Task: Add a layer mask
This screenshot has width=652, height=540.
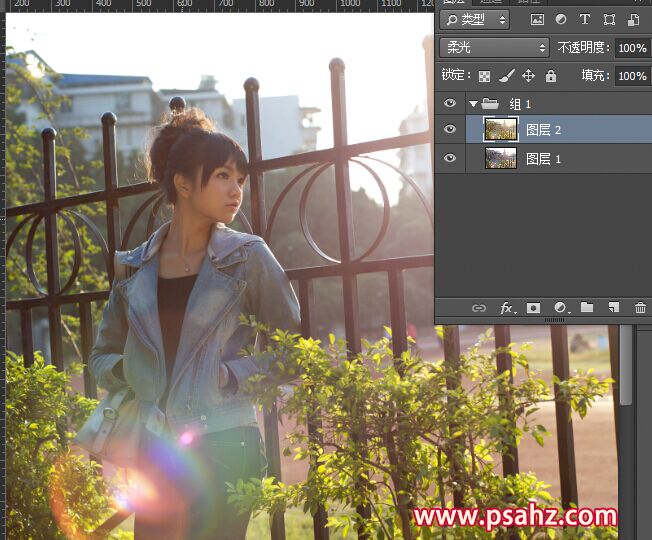Action: [533, 308]
